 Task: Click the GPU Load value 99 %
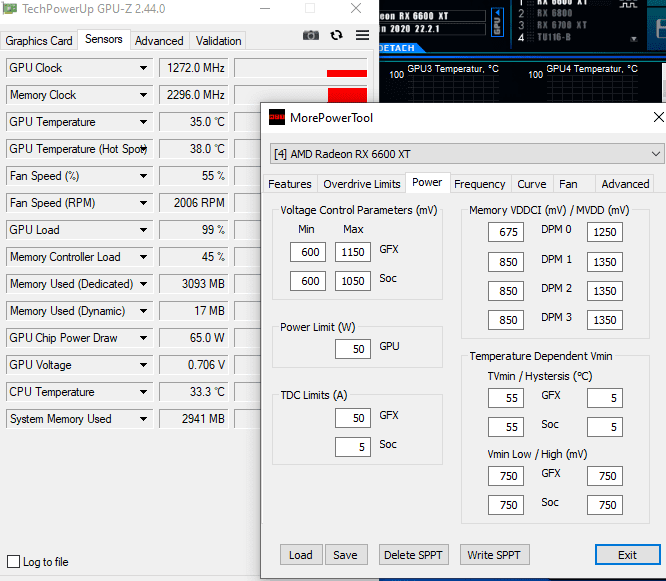(x=194, y=230)
